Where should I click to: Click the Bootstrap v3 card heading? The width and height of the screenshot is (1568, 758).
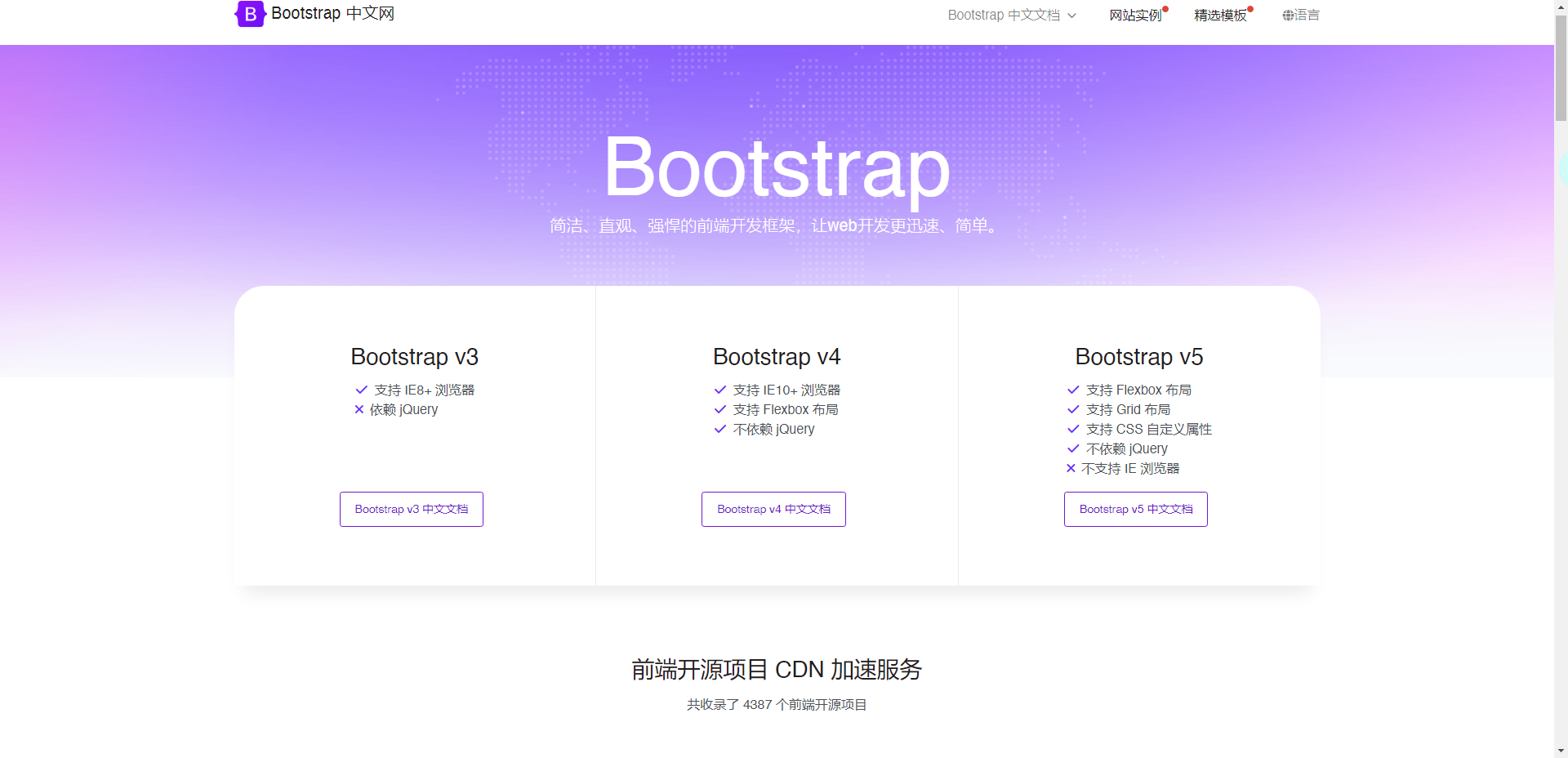[x=415, y=357]
